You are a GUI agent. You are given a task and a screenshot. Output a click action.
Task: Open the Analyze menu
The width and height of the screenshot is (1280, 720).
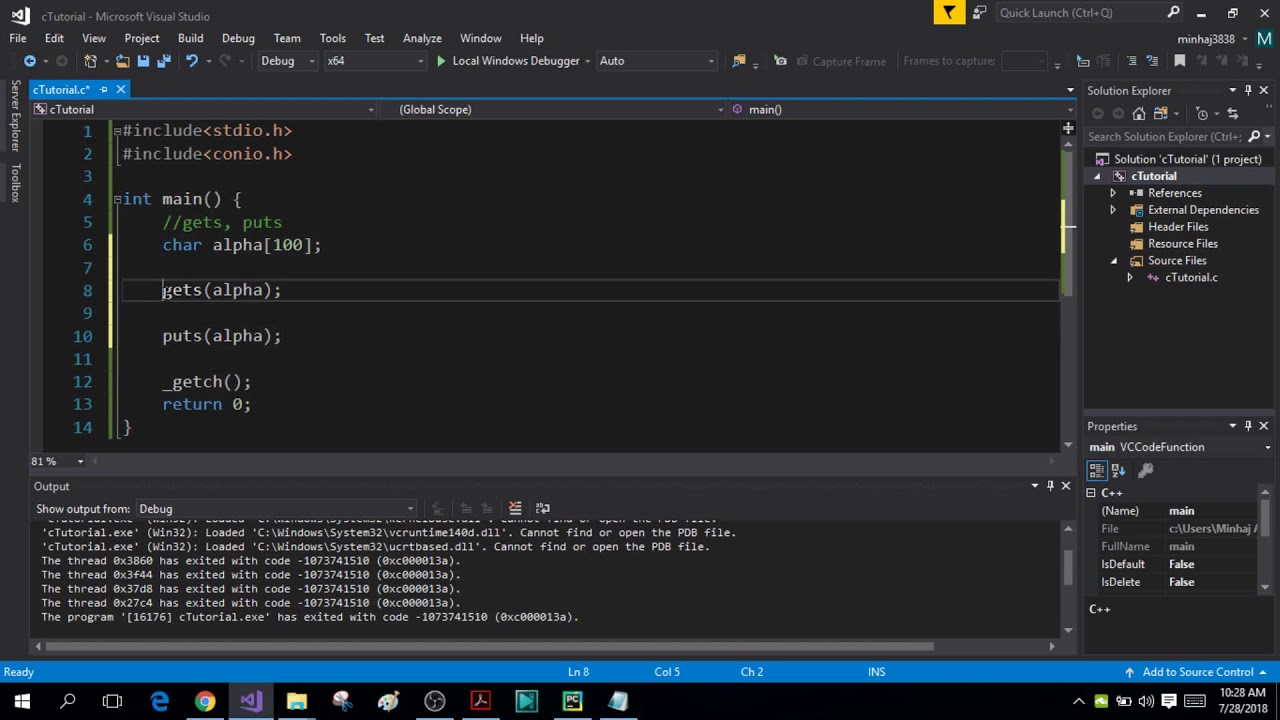coord(422,38)
